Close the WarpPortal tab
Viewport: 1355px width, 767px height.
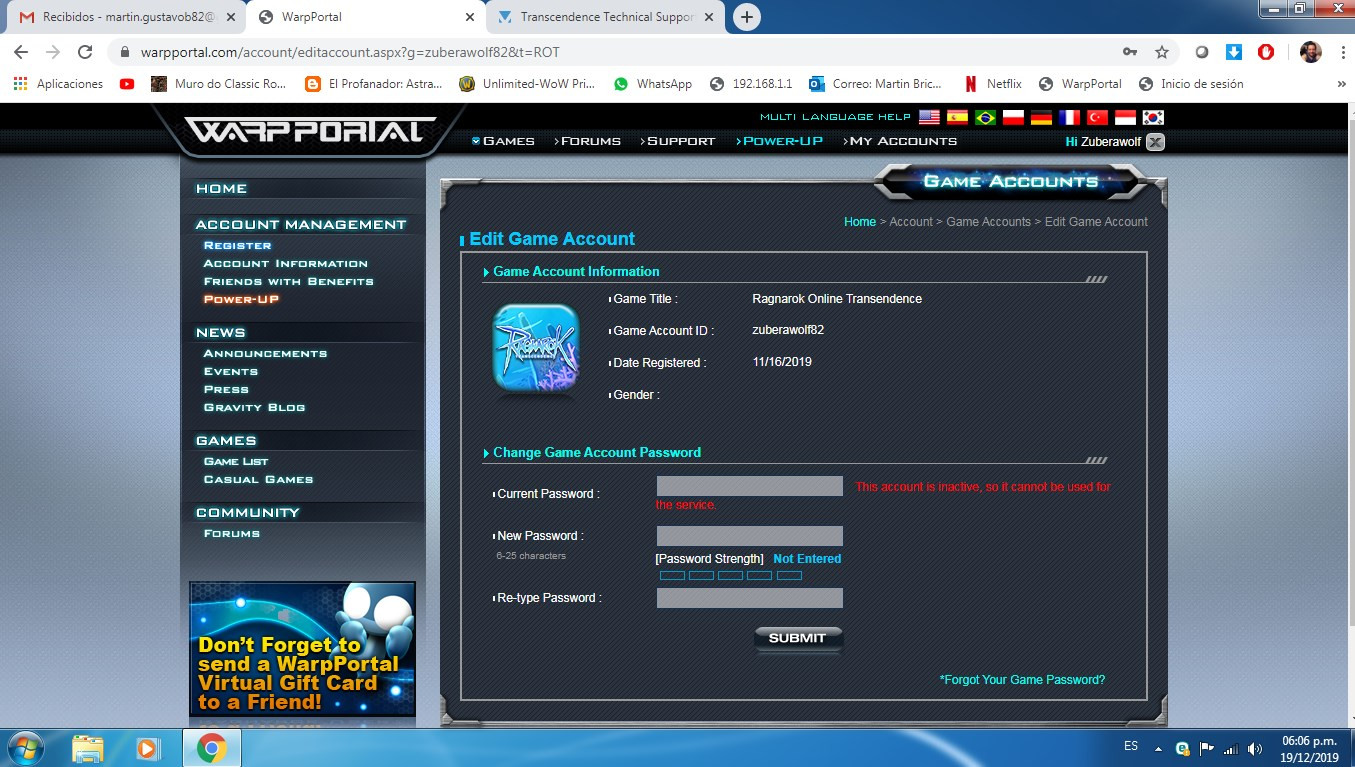[x=470, y=17]
